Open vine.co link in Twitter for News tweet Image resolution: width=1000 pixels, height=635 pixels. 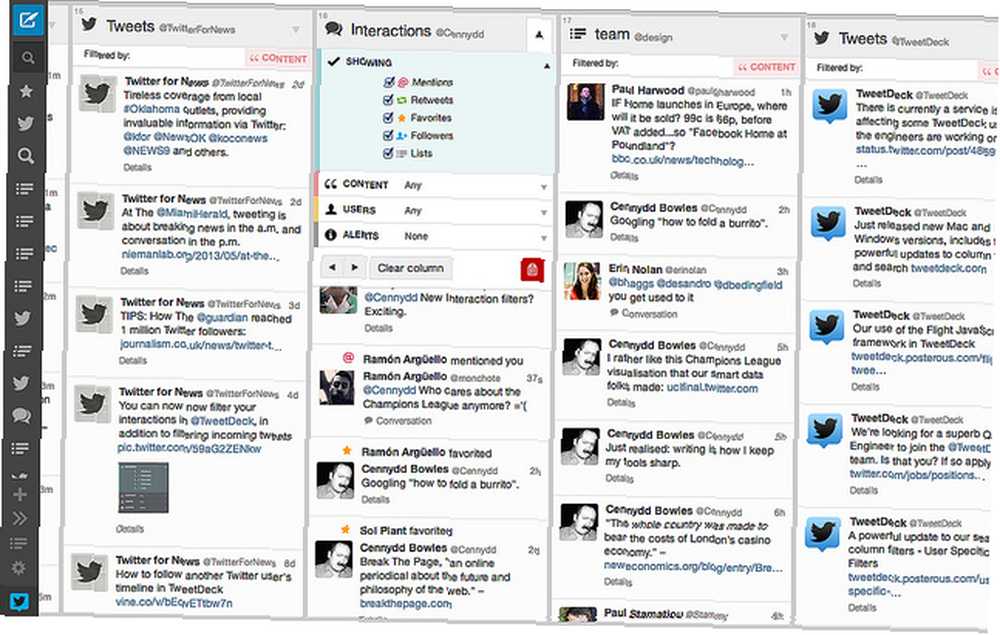[x=173, y=602]
